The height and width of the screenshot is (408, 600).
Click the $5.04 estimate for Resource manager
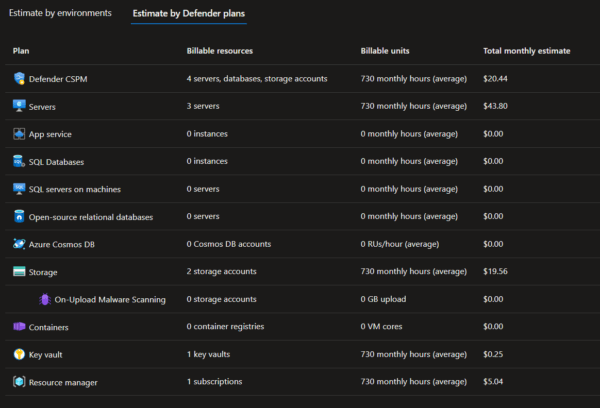coord(493,382)
